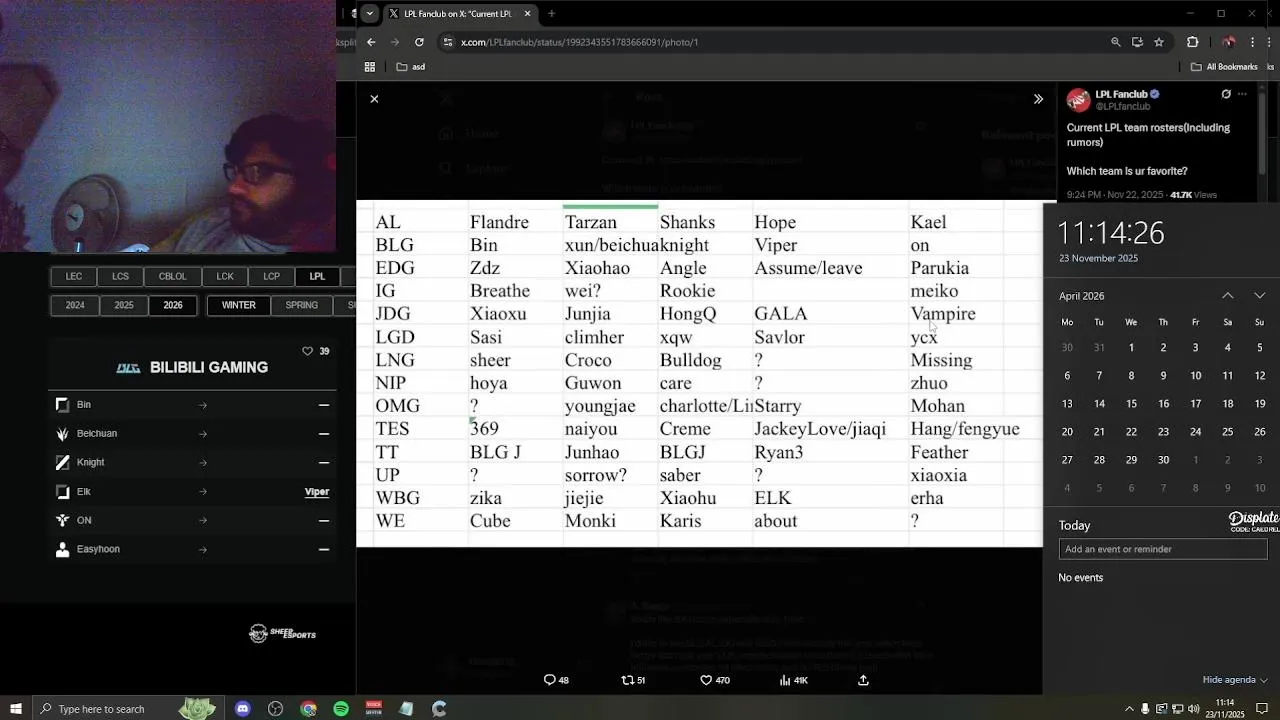The image size is (1280, 720).
Task: Open the Windows notification center
Action: (1262, 709)
